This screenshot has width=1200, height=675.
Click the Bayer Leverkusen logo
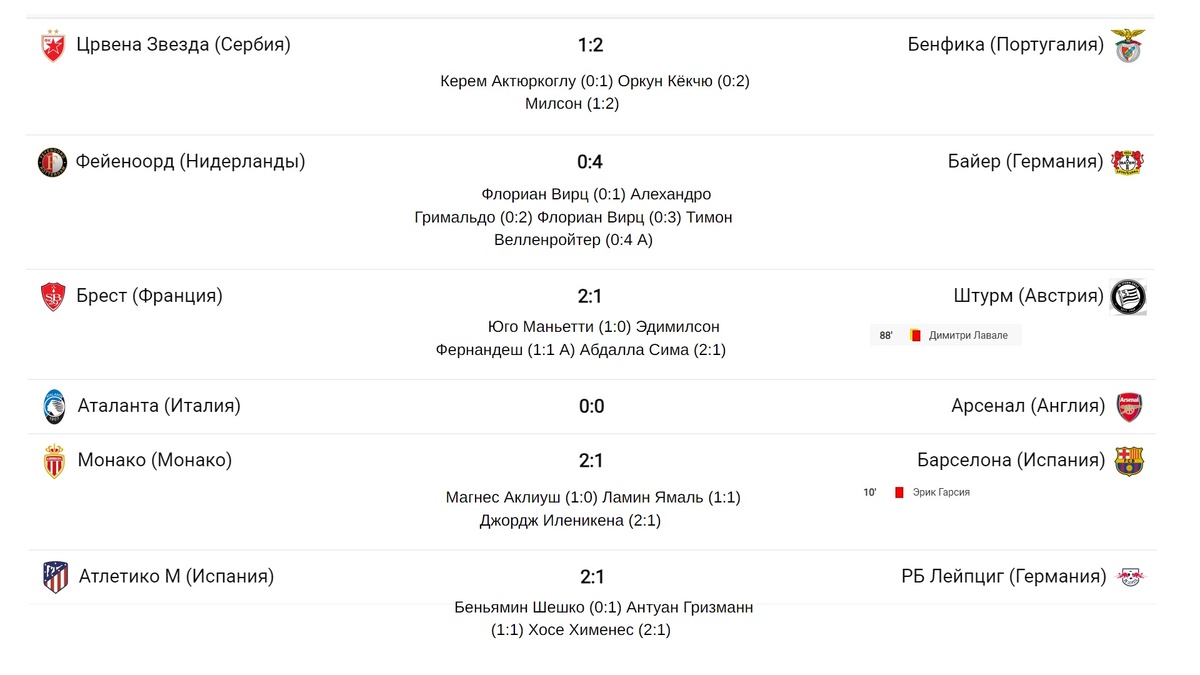click(1128, 162)
